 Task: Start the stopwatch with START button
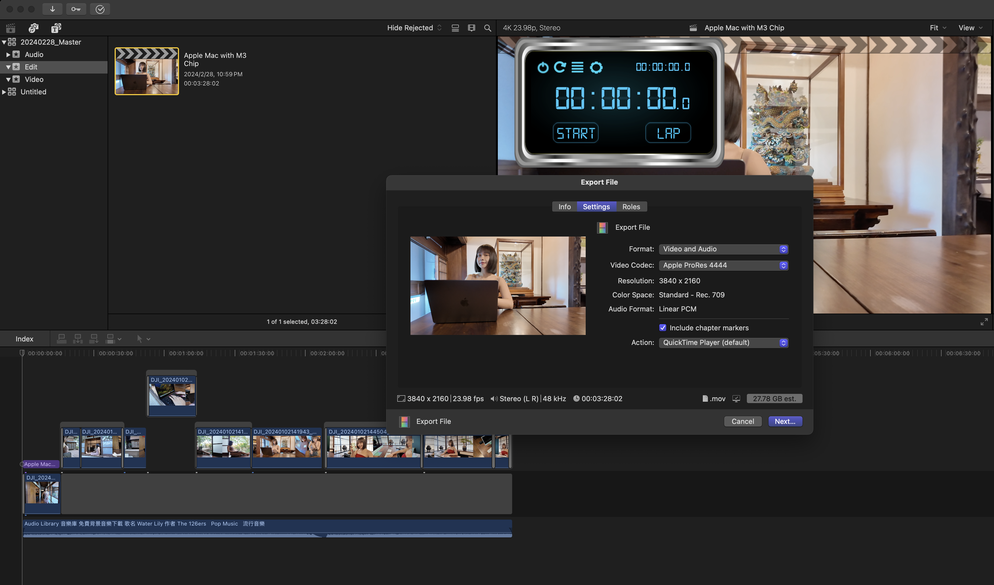pyautogui.click(x=576, y=133)
